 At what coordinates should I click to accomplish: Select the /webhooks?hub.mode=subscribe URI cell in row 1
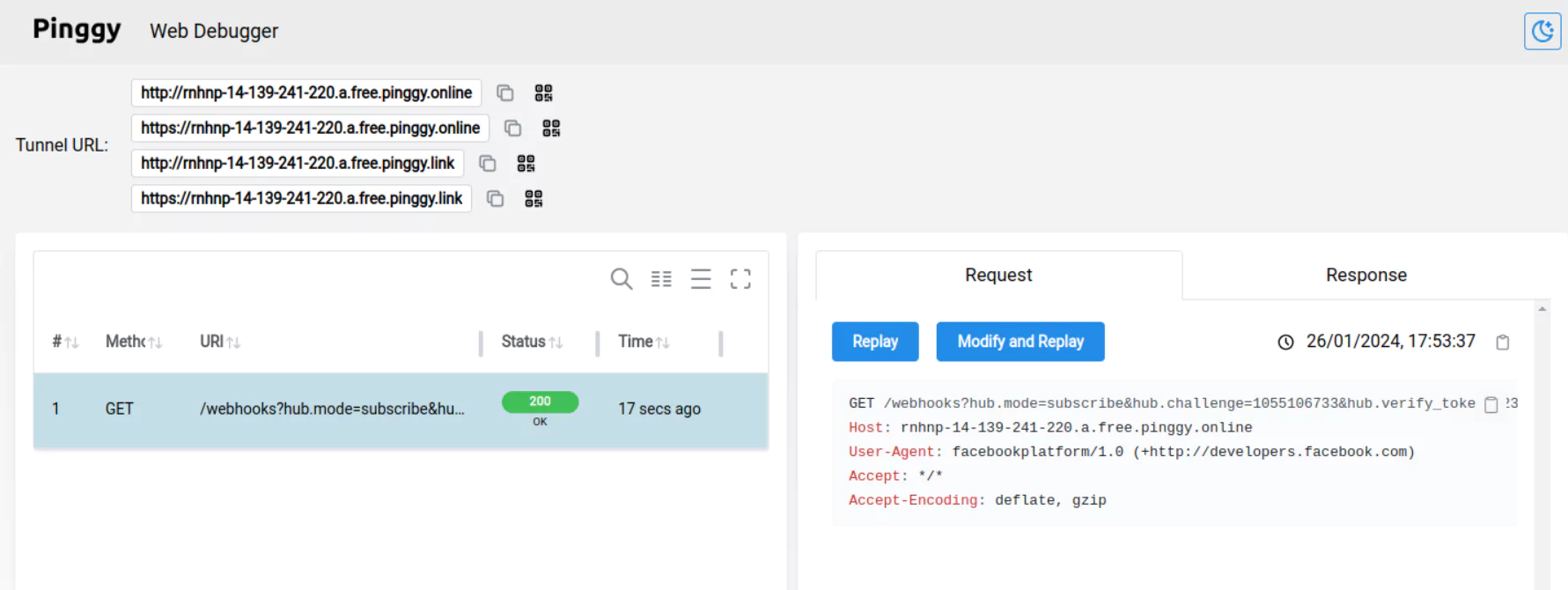tap(332, 409)
